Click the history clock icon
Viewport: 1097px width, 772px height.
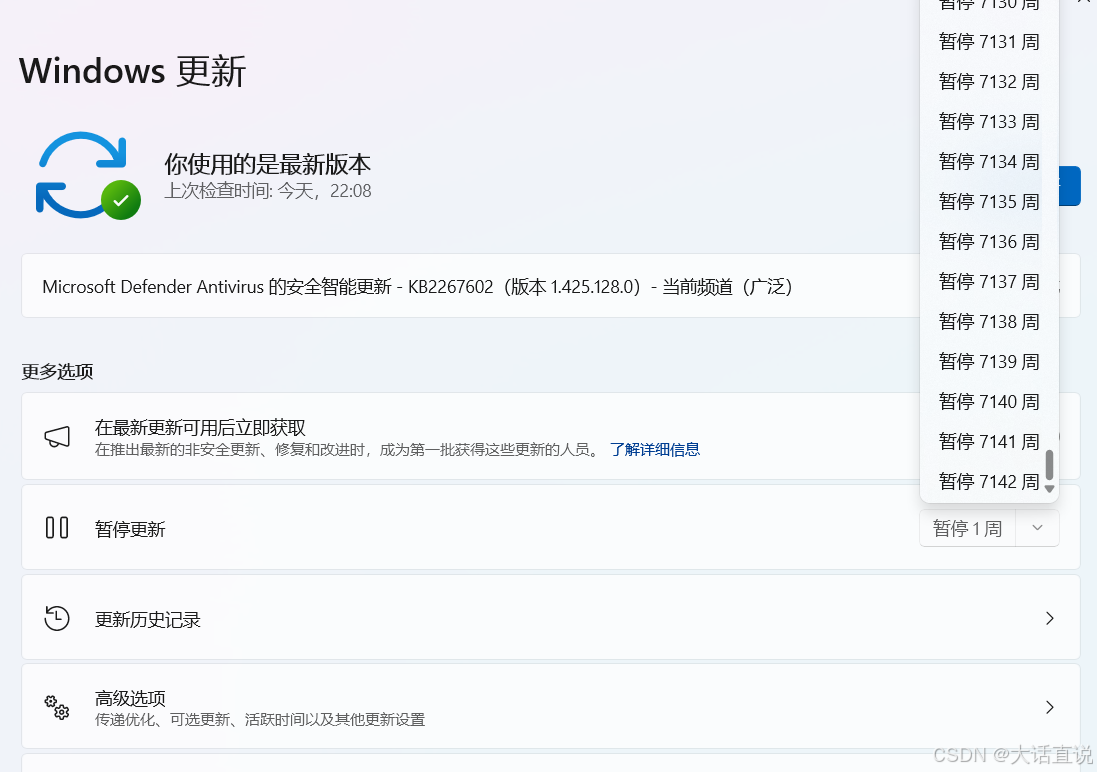pyautogui.click(x=57, y=619)
